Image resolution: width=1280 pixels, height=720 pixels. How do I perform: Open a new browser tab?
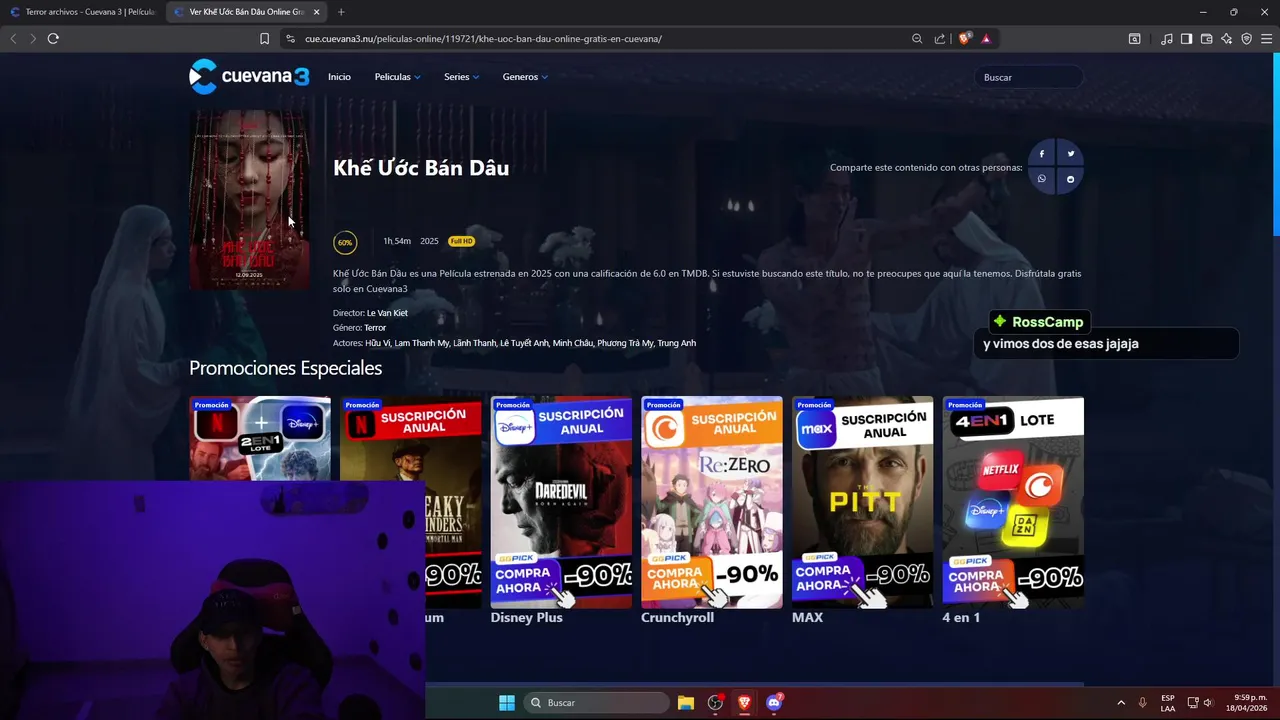(x=341, y=12)
